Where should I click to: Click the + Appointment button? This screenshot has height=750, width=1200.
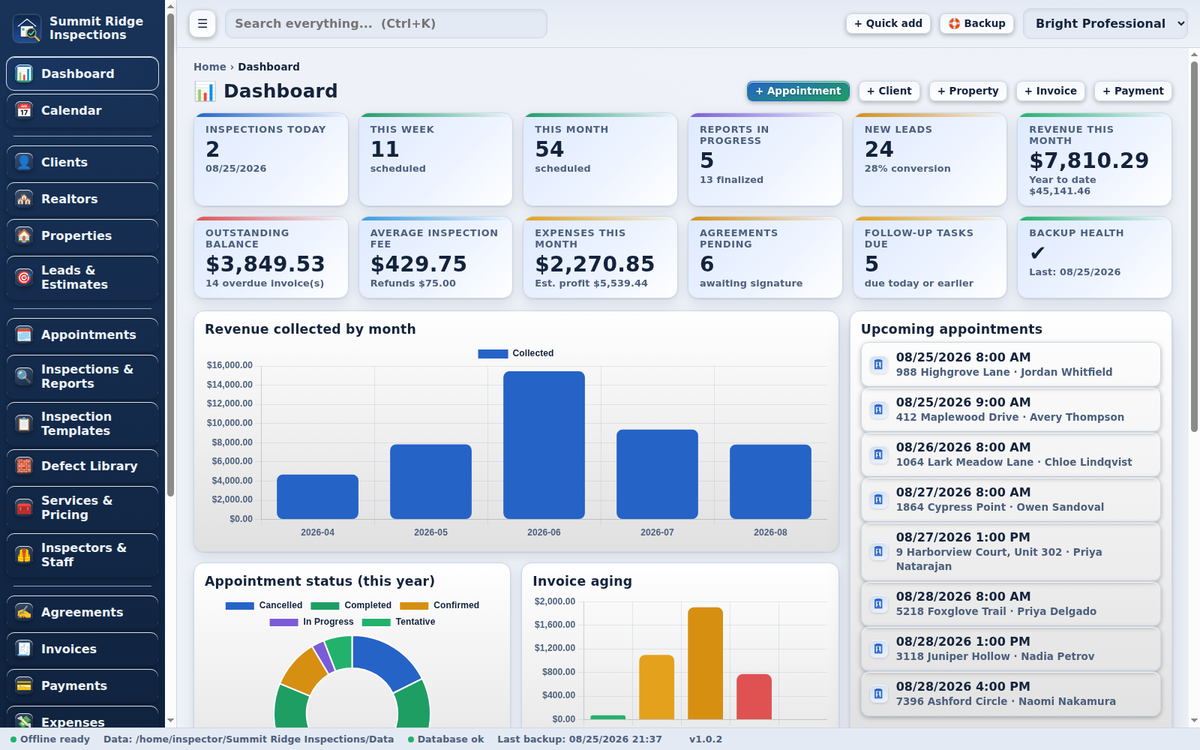798,91
